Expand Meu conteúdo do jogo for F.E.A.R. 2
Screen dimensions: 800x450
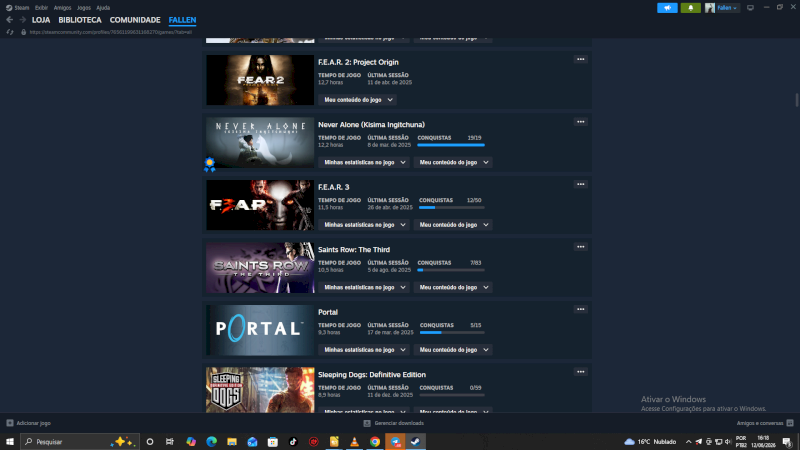[358, 100]
